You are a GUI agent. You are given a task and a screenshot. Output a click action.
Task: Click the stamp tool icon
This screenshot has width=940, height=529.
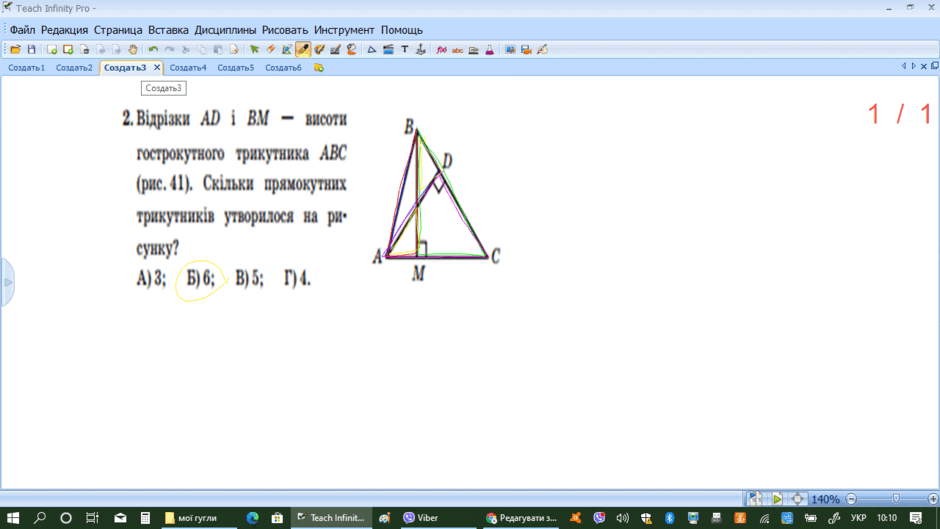click(x=421, y=50)
